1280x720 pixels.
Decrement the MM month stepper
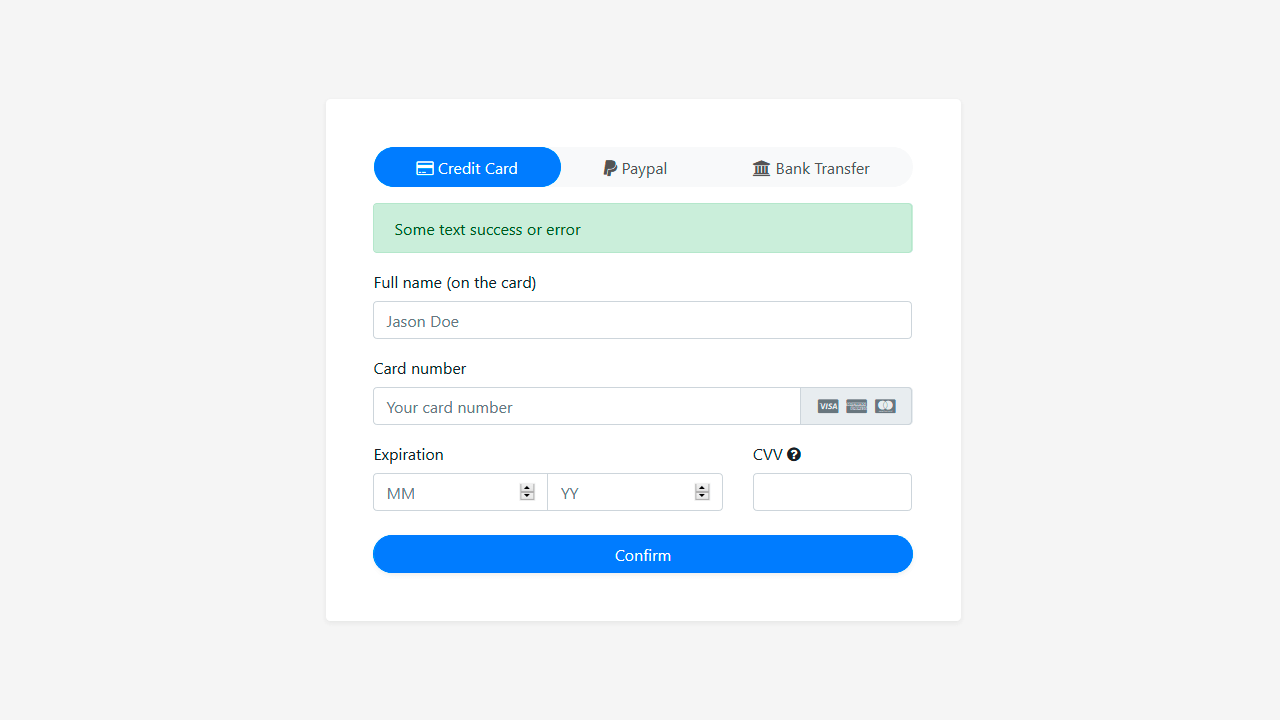pyautogui.click(x=527, y=497)
